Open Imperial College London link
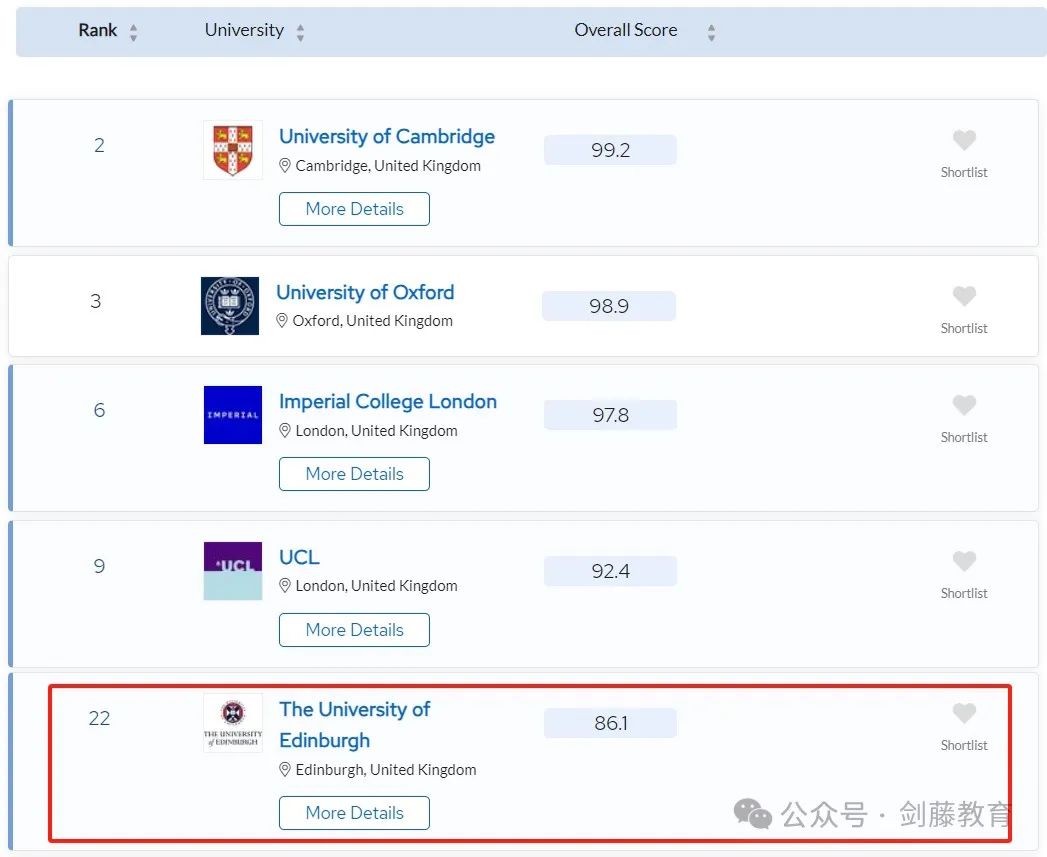Viewport: 1047px width, 857px height. (387, 401)
